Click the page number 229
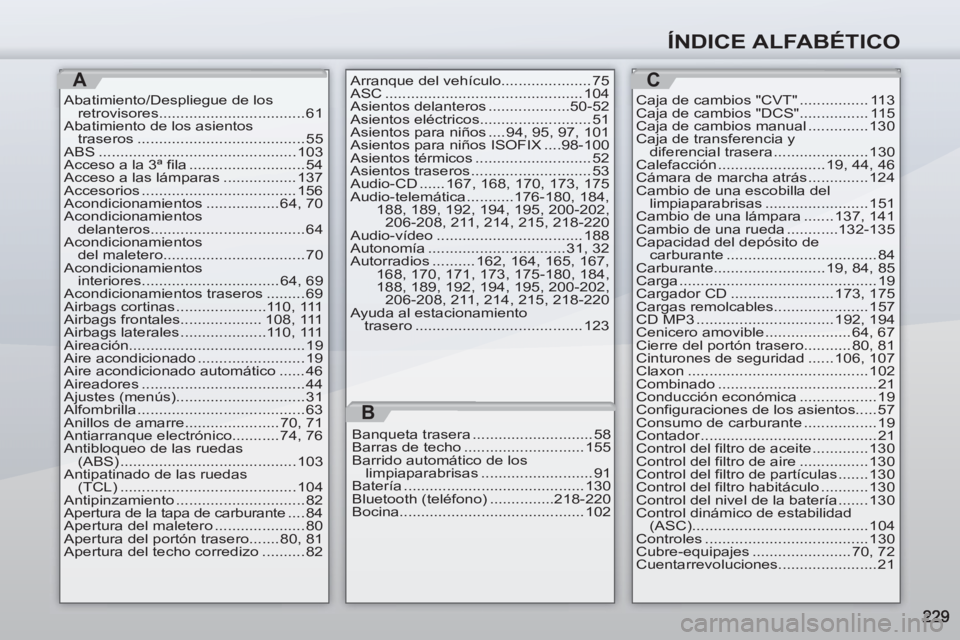This screenshot has width=960, height=640. (936, 616)
